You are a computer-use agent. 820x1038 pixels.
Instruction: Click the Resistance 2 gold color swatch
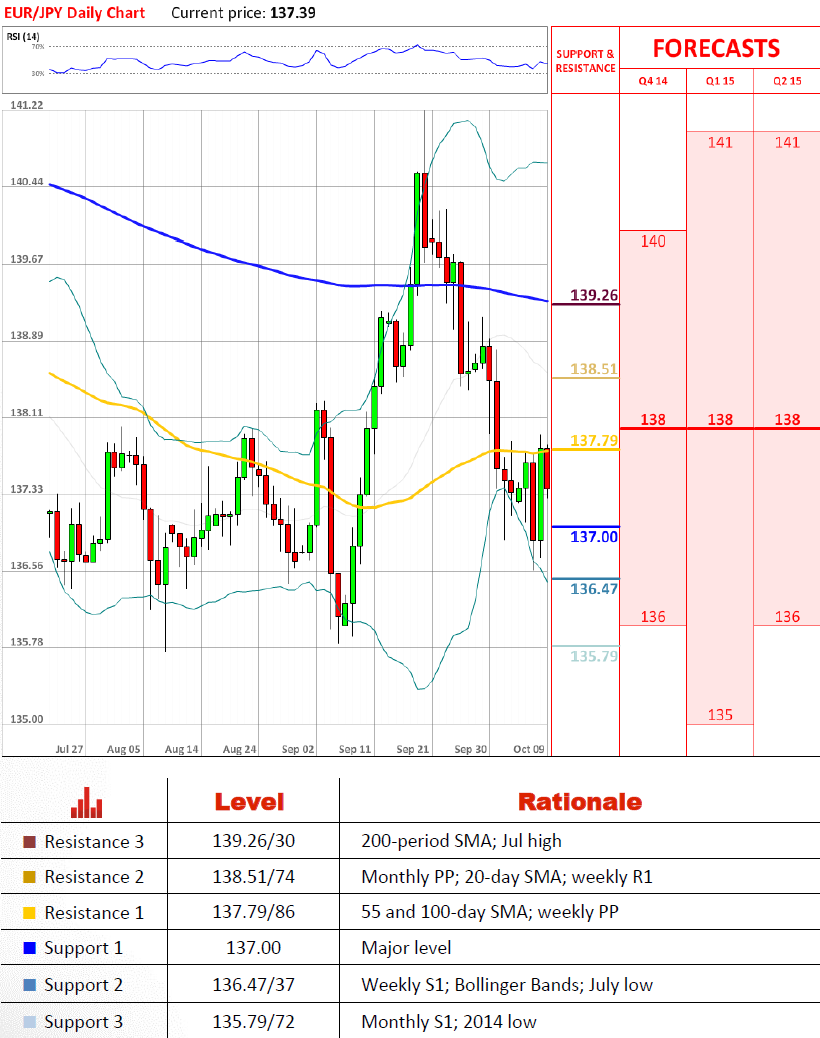click(x=29, y=877)
